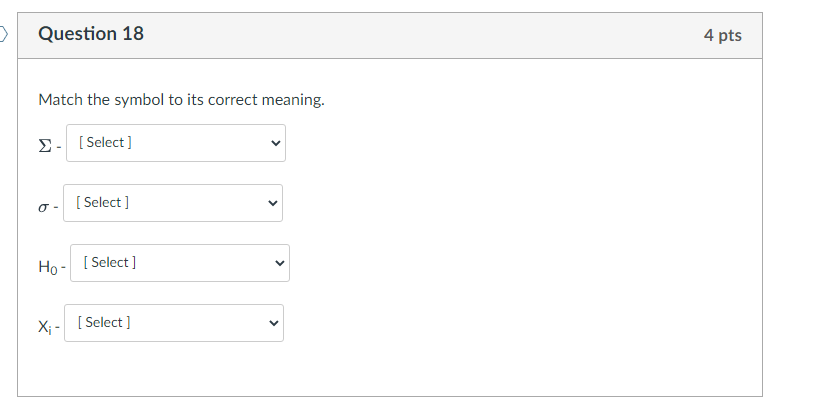
Task: Click '[ Select ]' placeholder beside H0
Action: pyautogui.click(x=110, y=263)
